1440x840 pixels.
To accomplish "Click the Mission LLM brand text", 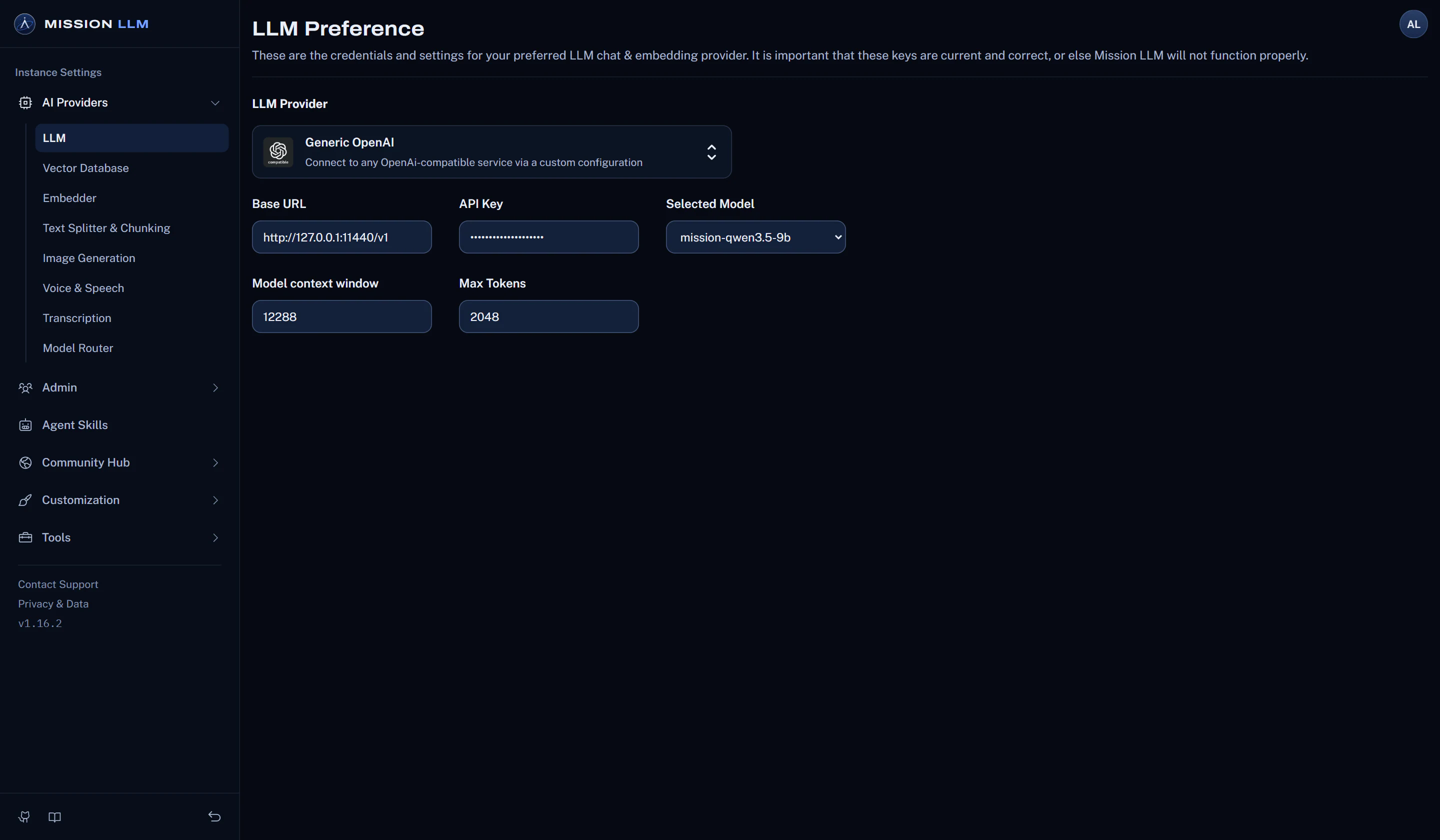I will tap(96, 24).
